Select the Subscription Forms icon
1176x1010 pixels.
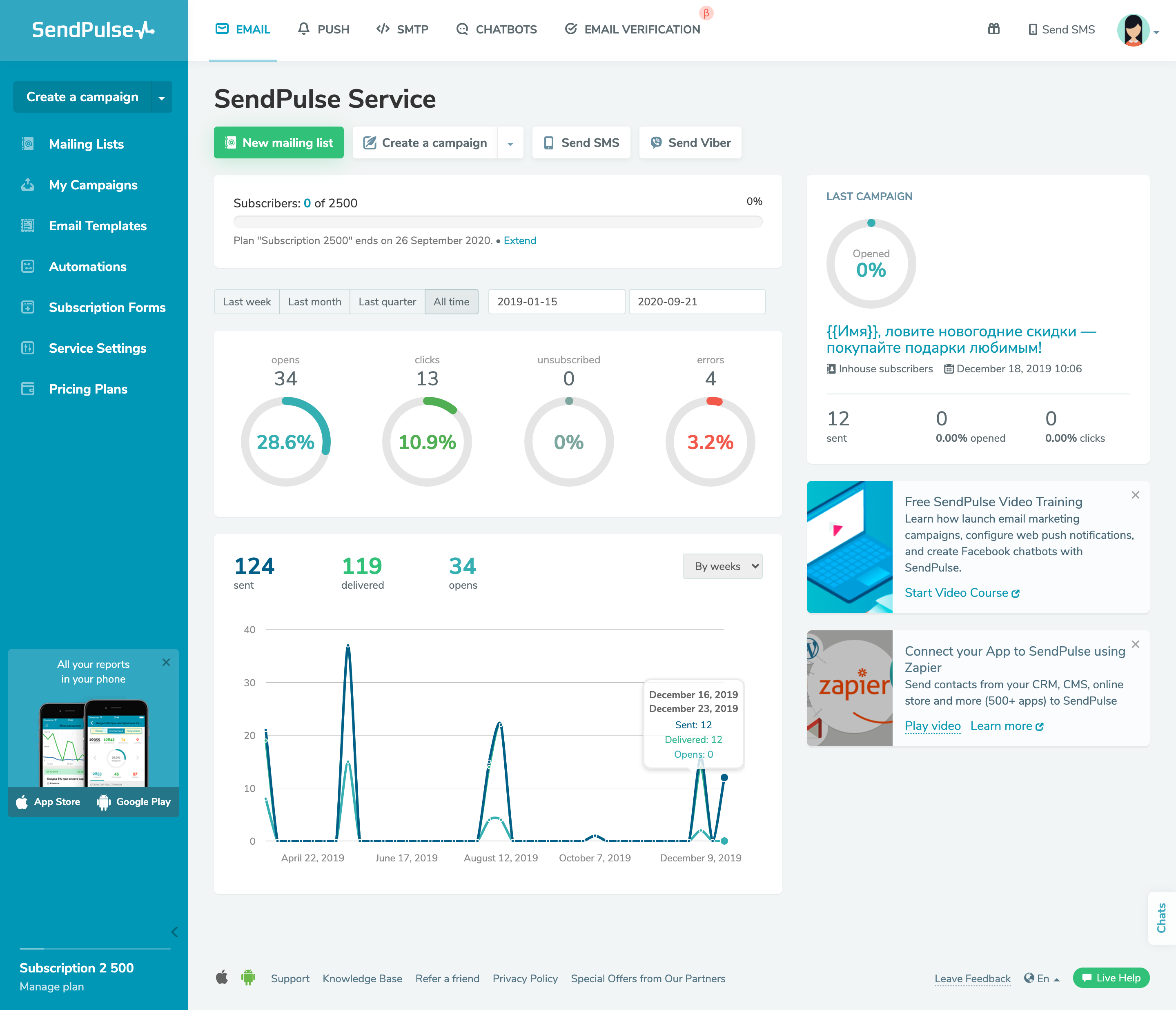point(28,307)
